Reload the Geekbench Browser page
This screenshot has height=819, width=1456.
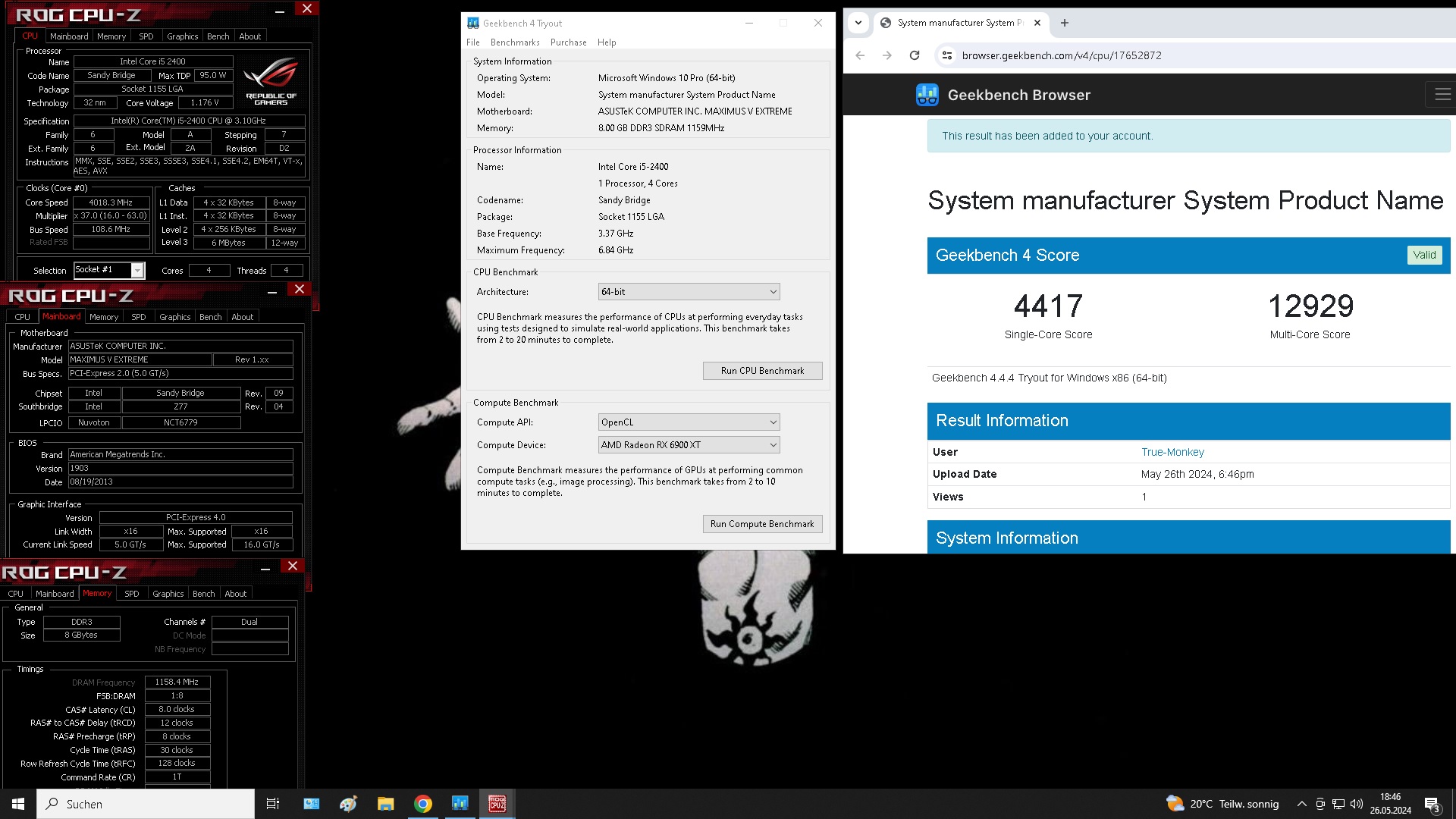915,55
